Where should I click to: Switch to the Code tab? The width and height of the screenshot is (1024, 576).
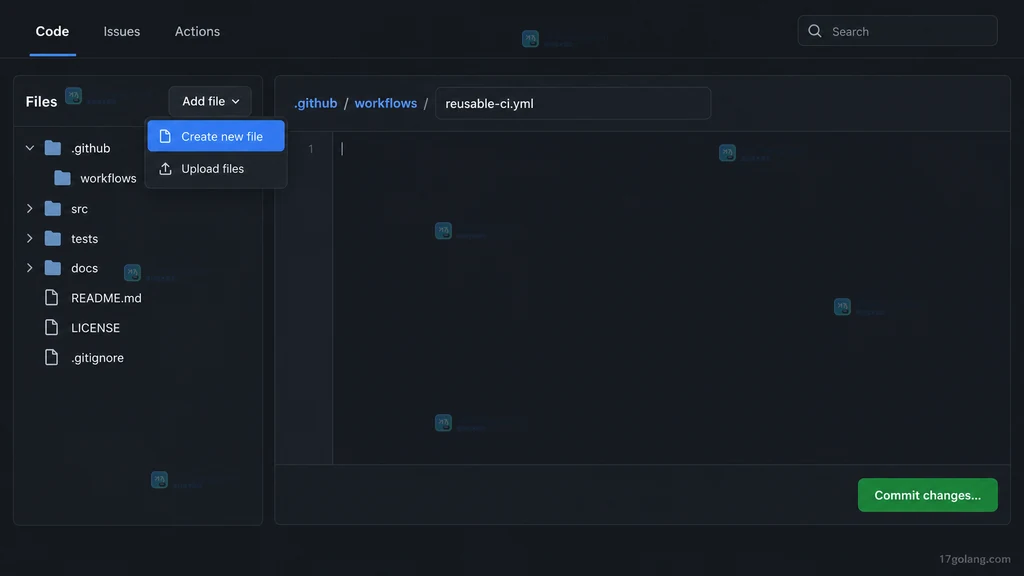click(52, 31)
